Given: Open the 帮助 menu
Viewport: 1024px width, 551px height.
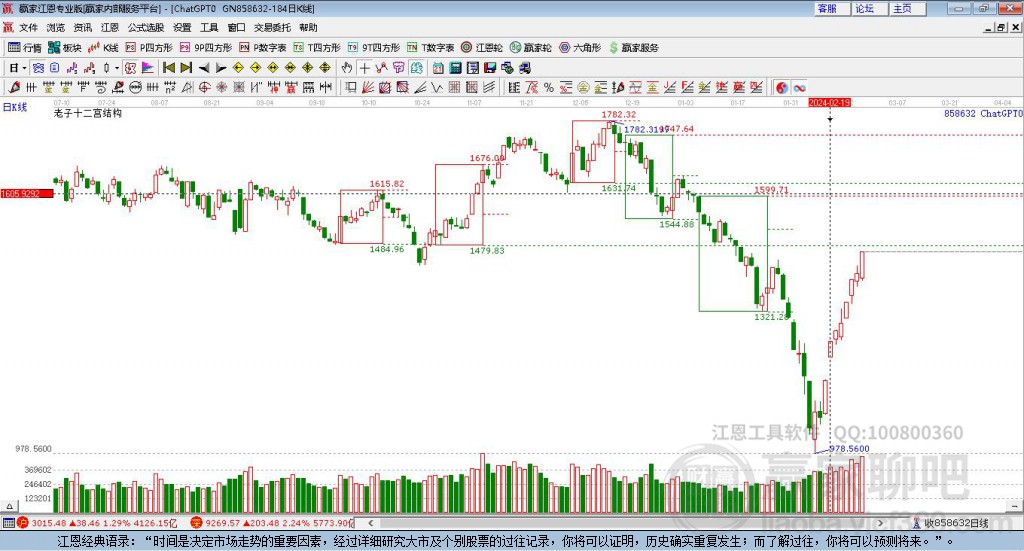Looking at the screenshot, I should (308, 27).
